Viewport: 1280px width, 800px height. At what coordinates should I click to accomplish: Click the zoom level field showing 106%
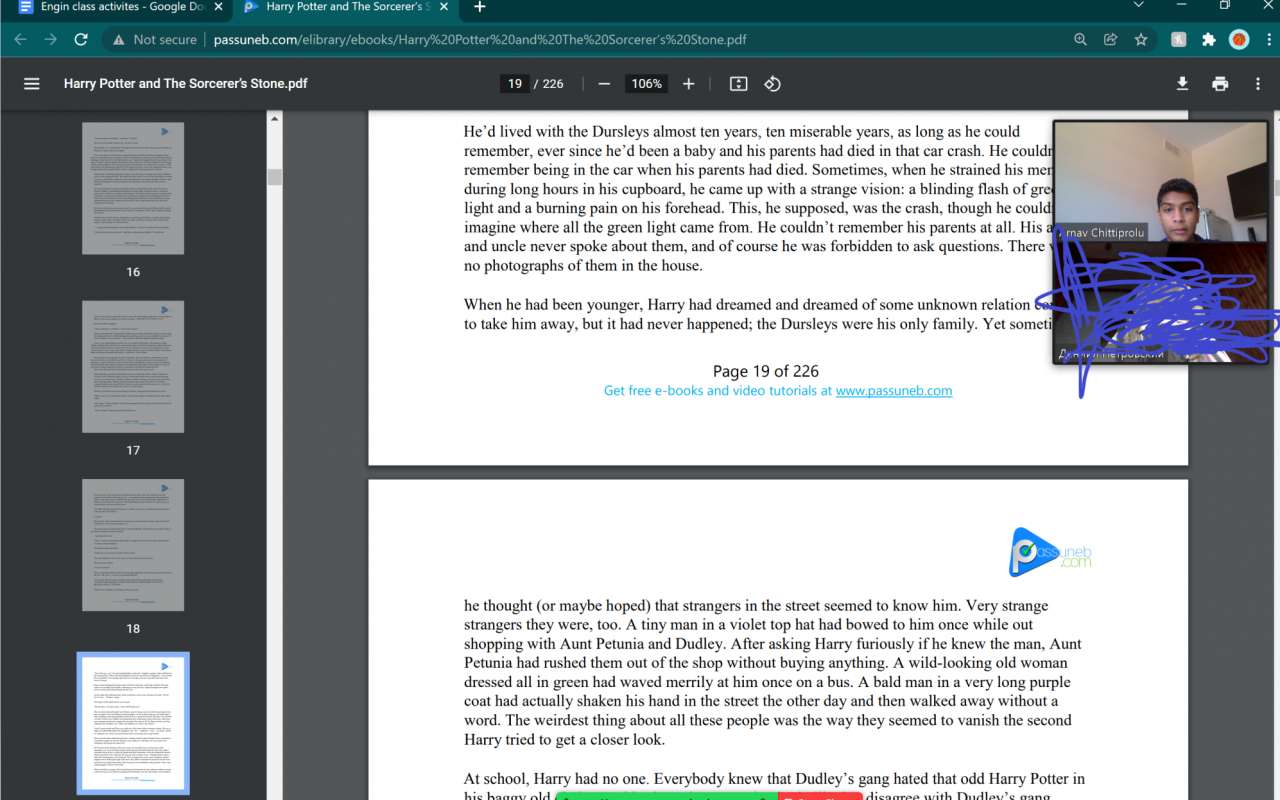tap(647, 84)
